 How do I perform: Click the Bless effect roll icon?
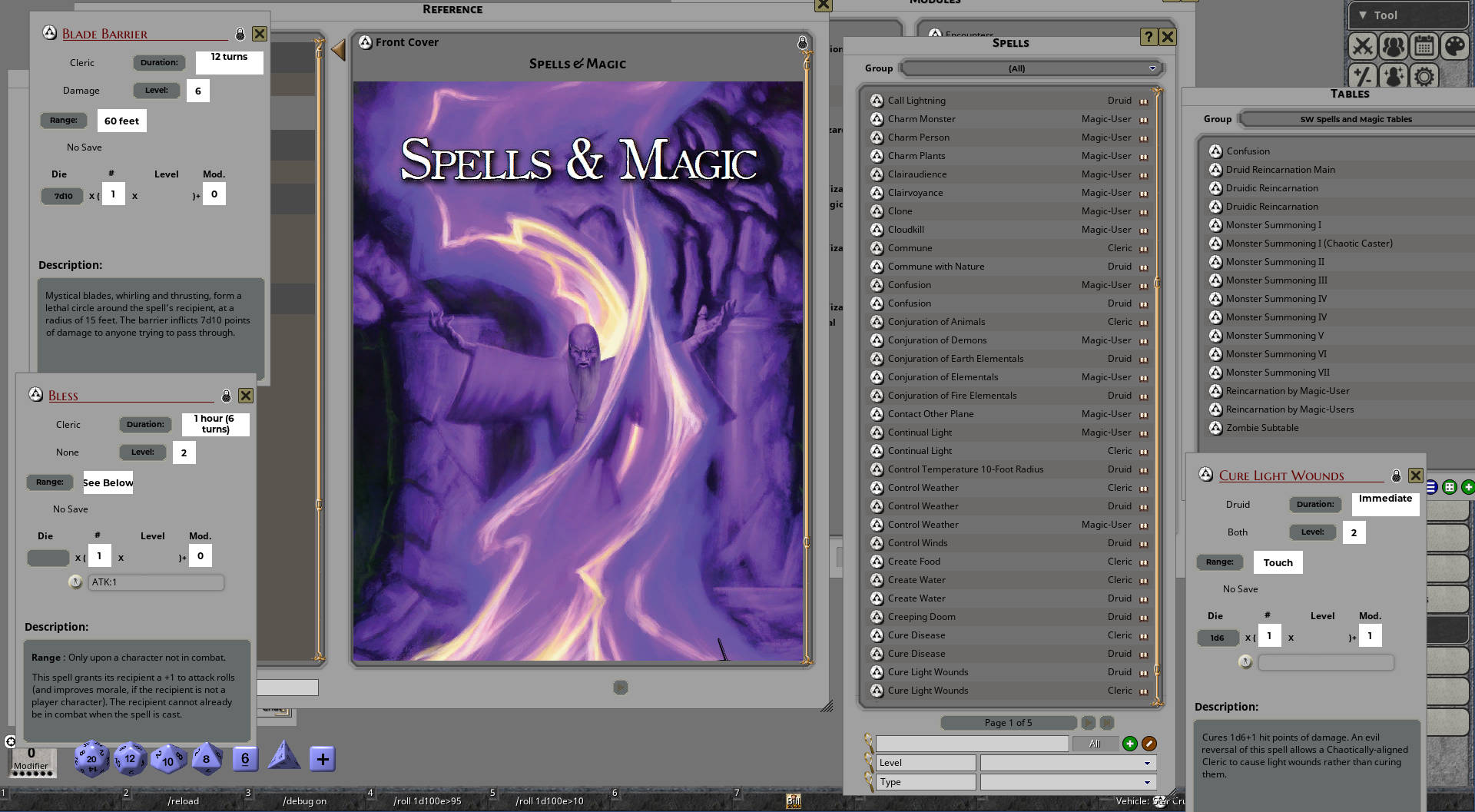click(75, 582)
